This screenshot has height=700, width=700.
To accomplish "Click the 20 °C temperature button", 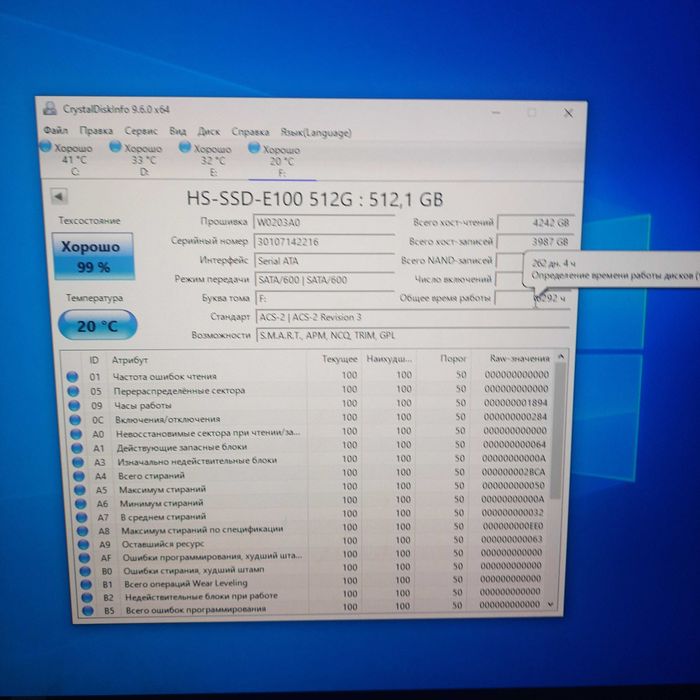I will 97,325.
